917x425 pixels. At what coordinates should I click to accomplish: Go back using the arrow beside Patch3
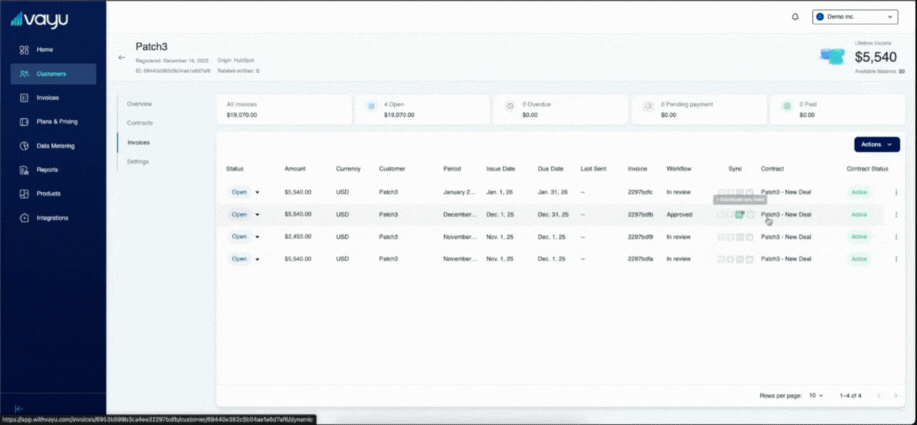[122, 57]
